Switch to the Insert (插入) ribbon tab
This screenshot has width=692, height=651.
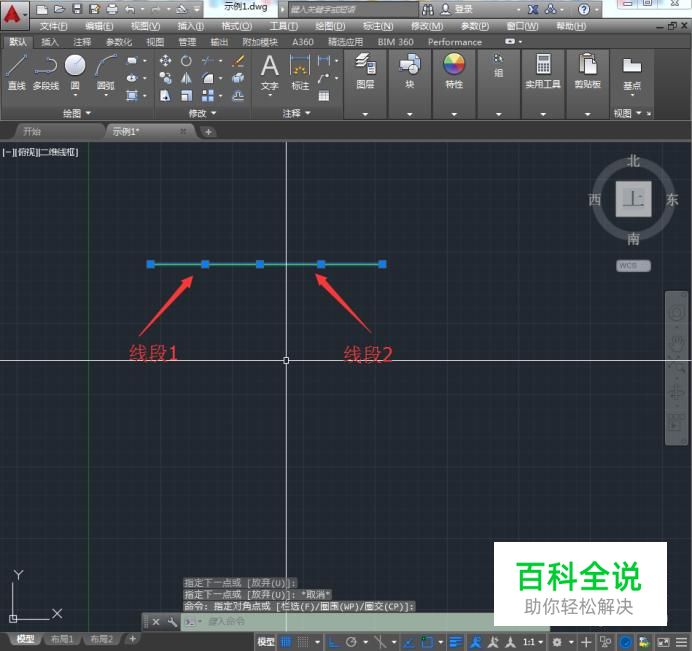[x=50, y=42]
